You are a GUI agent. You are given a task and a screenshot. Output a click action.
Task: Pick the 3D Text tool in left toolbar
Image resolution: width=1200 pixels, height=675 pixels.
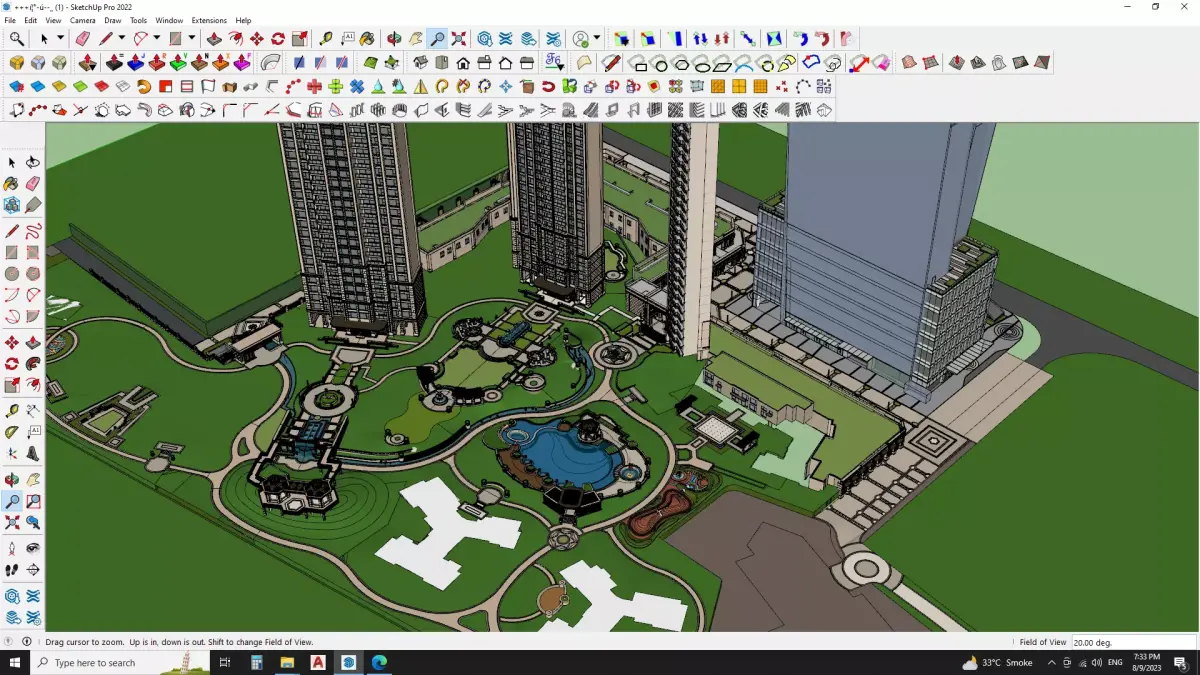tap(33, 453)
